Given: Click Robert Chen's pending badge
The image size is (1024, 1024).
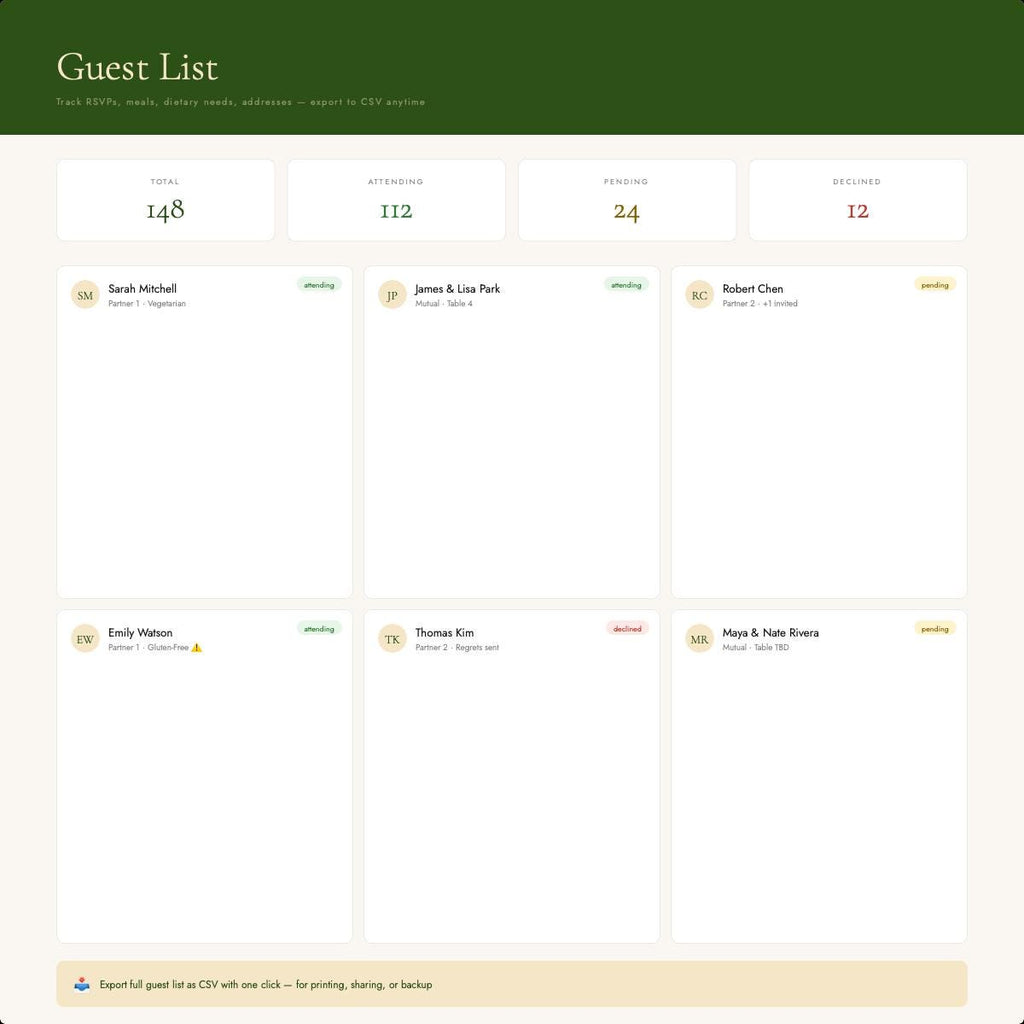Looking at the screenshot, I should [935, 285].
